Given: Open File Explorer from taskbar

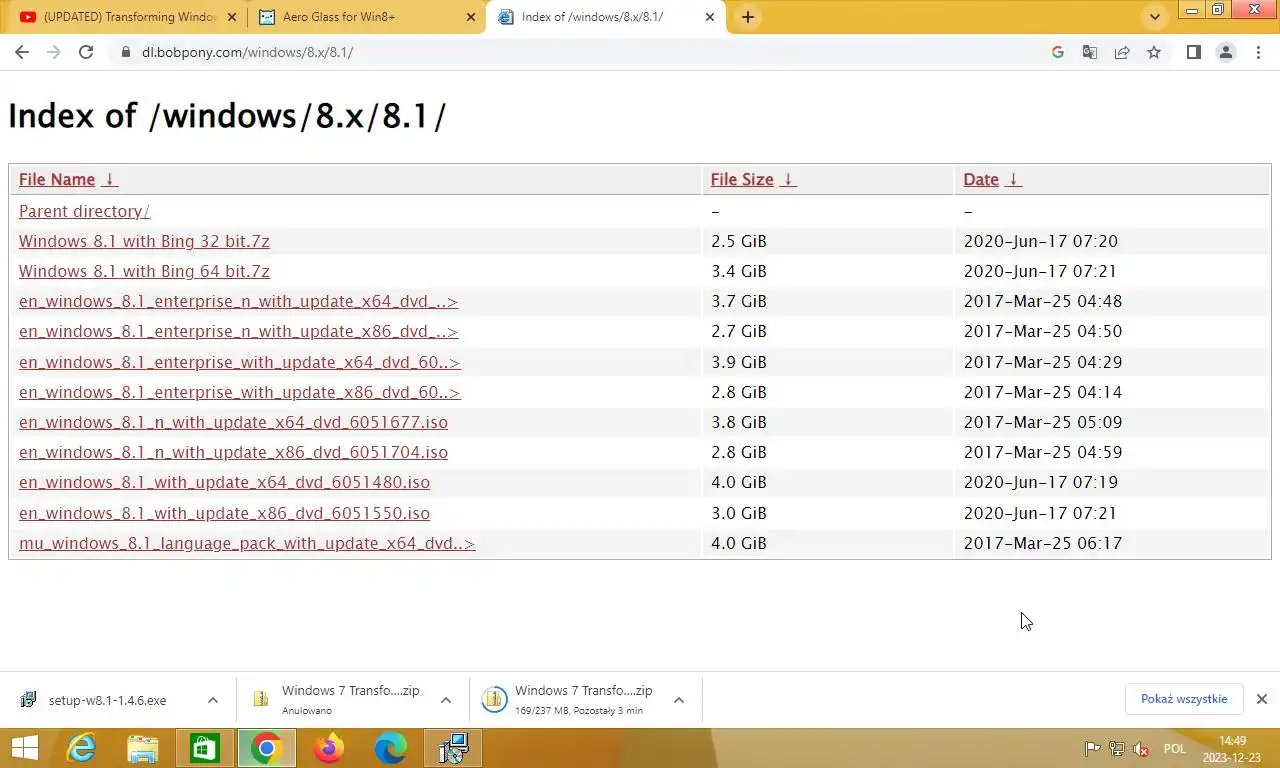Looking at the screenshot, I should click(x=143, y=748).
